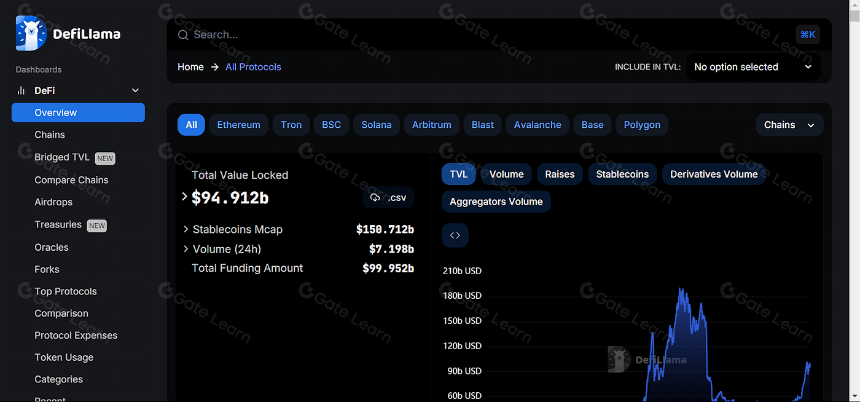Click the embed code icon button
860x402 pixels.
point(455,235)
